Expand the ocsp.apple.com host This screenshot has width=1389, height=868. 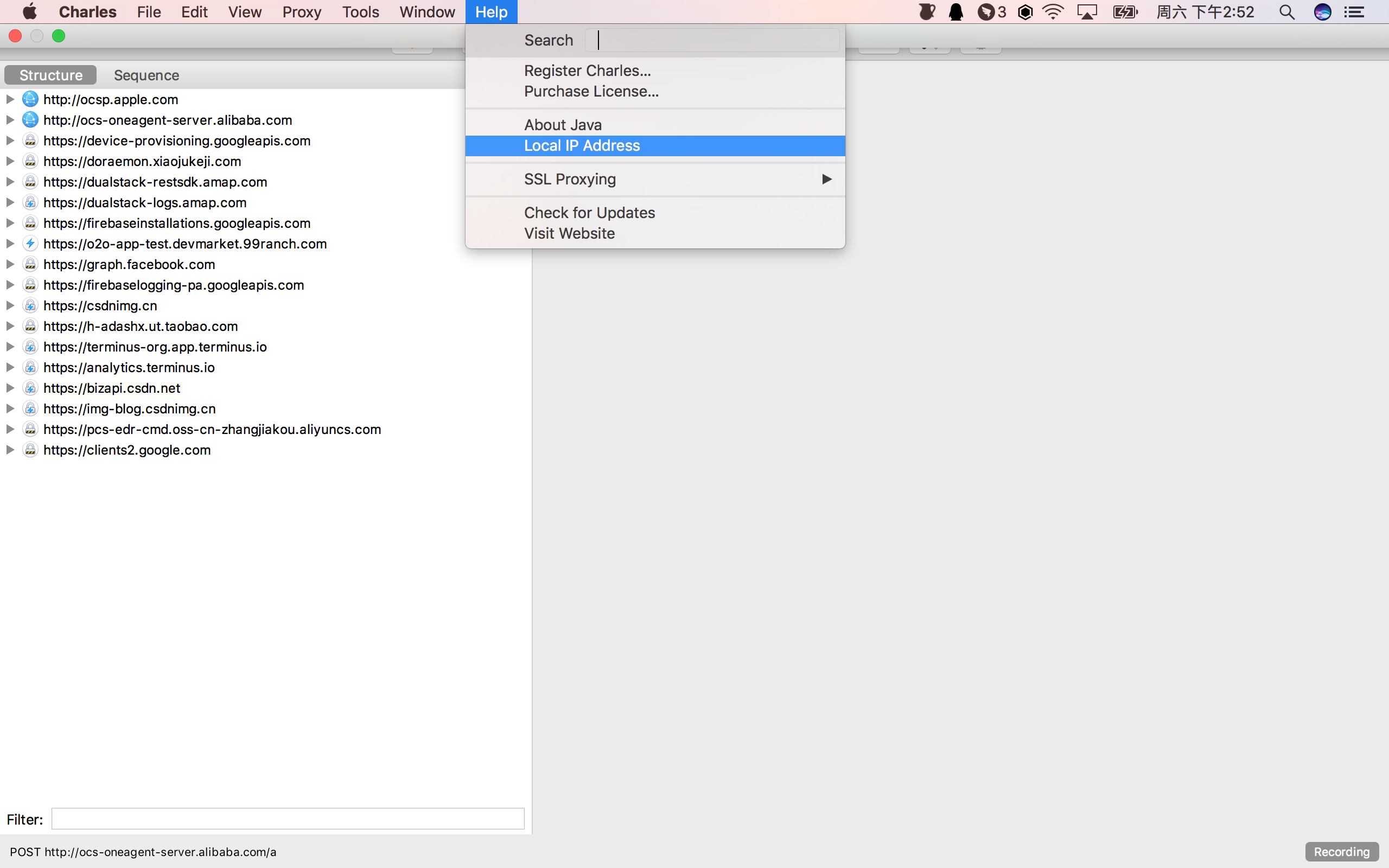pyautogui.click(x=10, y=99)
